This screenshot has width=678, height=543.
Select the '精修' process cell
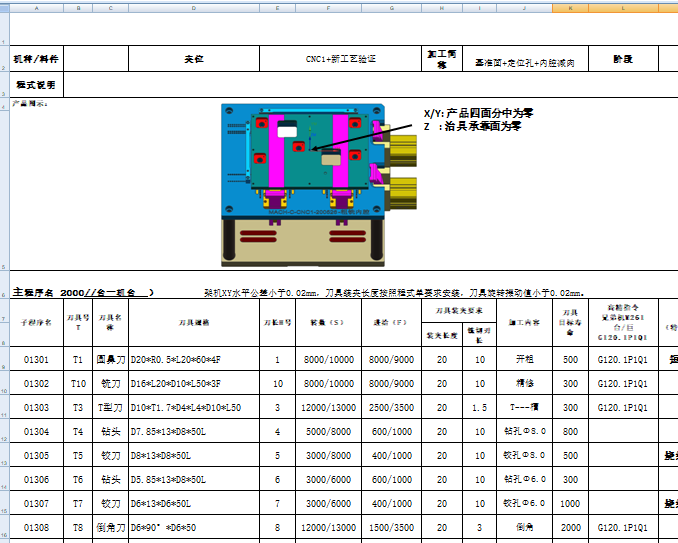[x=524, y=383]
